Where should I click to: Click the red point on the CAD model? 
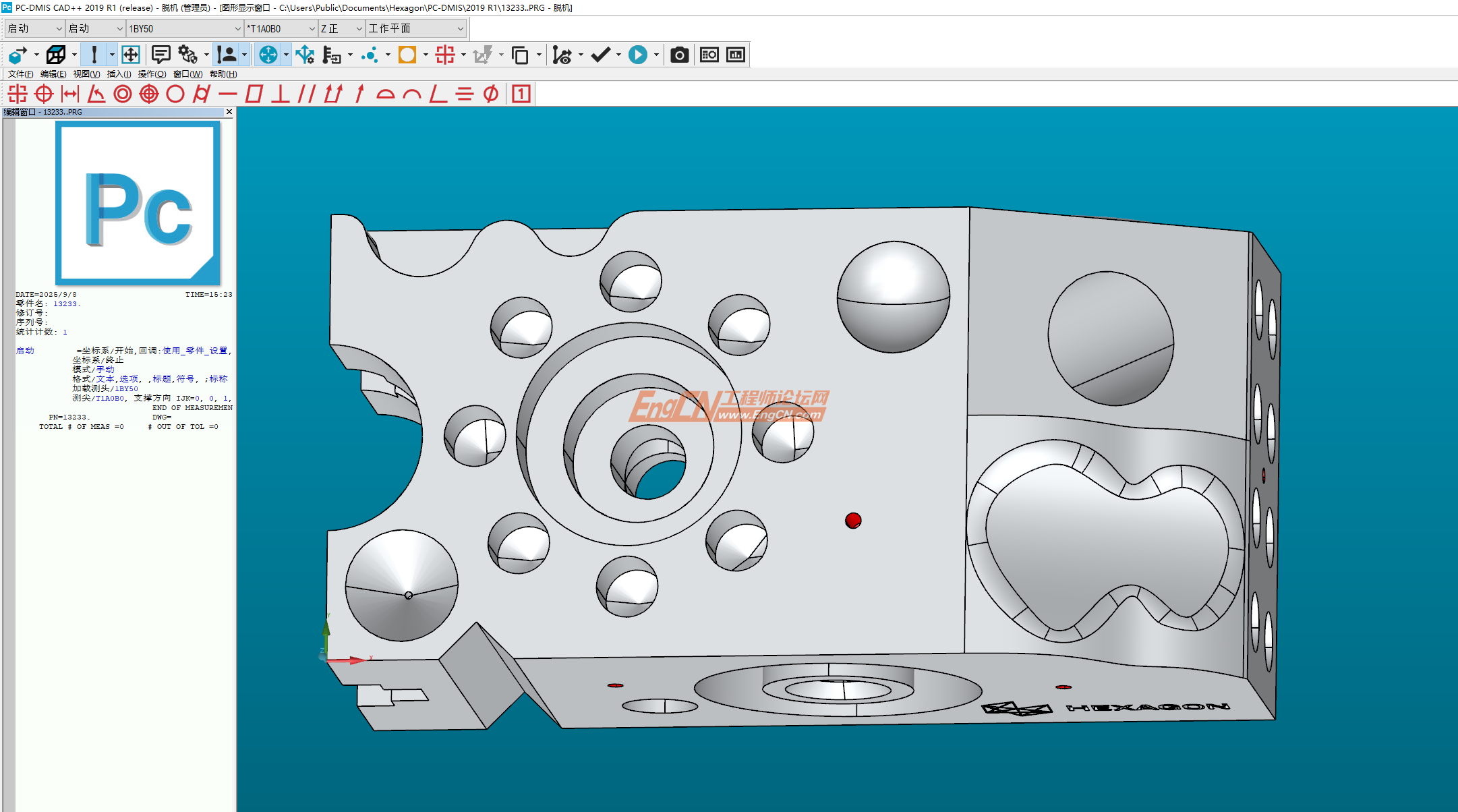tap(853, 521)
